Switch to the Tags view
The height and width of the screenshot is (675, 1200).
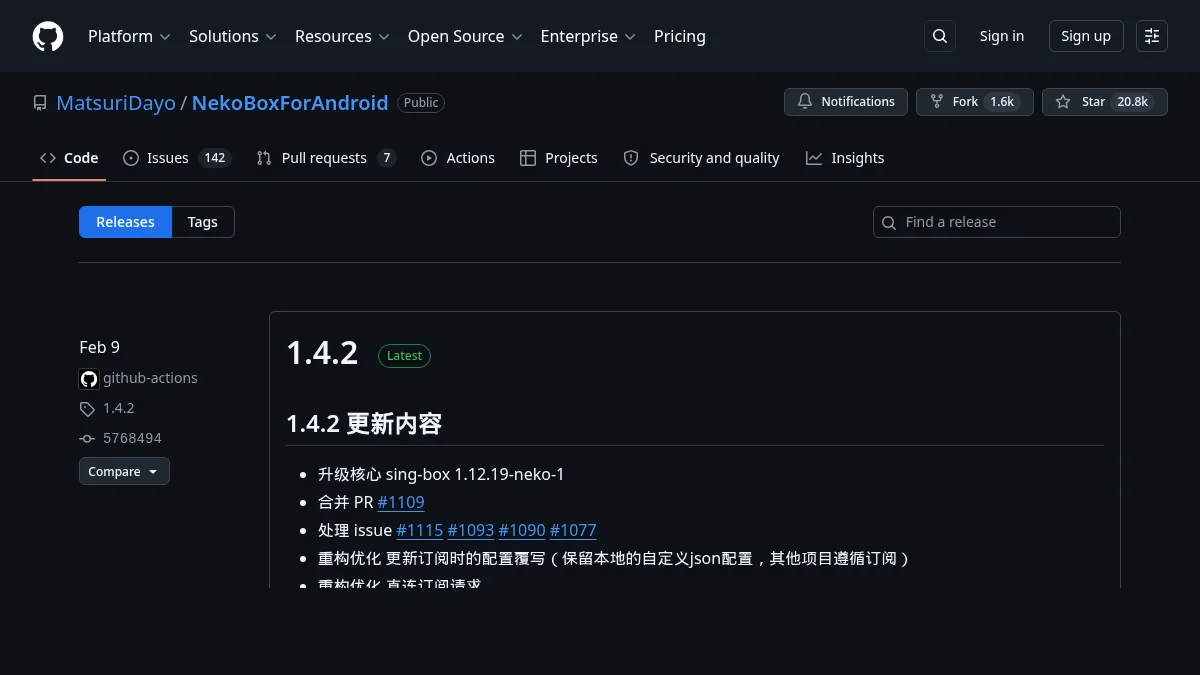pyautogui.click(x=203, y=222)
